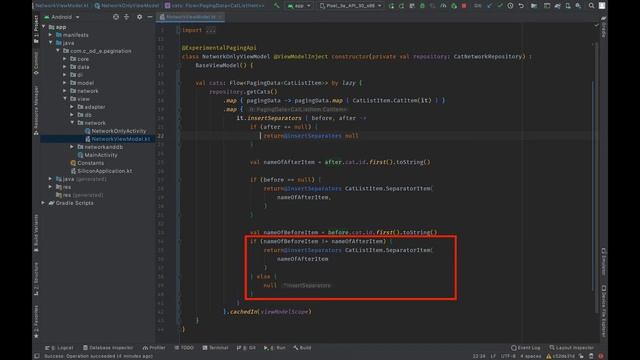This screenshot has height=360, width=640.
Task: Attach debugger to Android process icon
Action: (453, 6)
